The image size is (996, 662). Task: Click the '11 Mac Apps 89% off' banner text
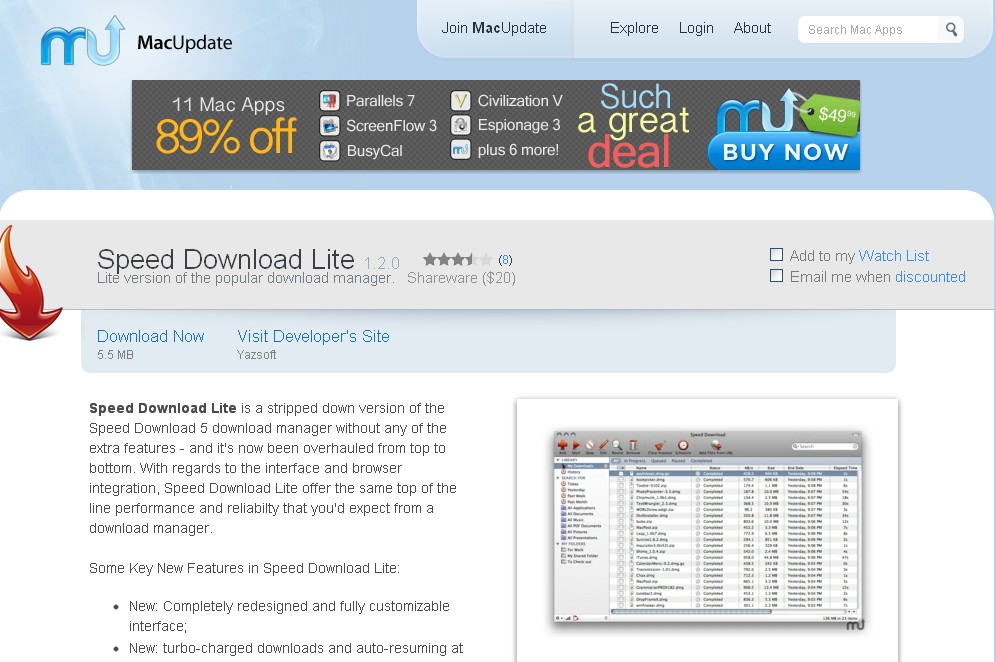point(227,125)
